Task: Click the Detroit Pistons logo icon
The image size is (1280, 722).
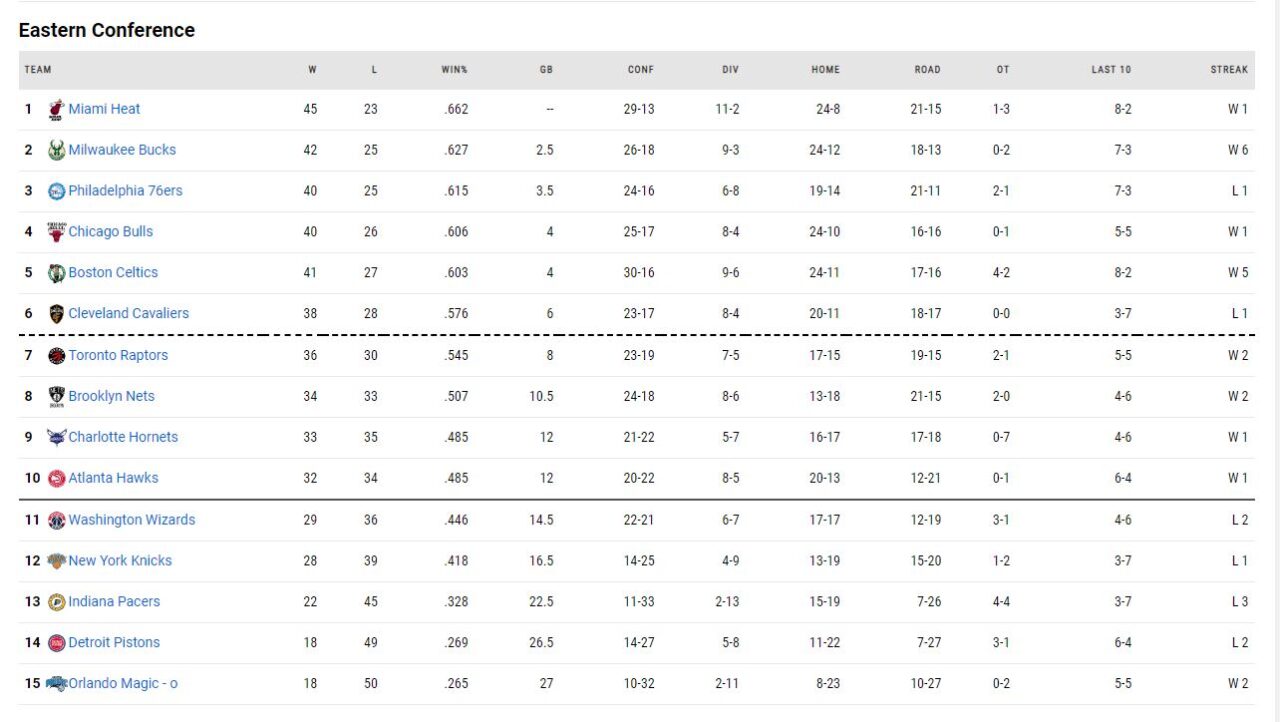Action: (56, 643)
